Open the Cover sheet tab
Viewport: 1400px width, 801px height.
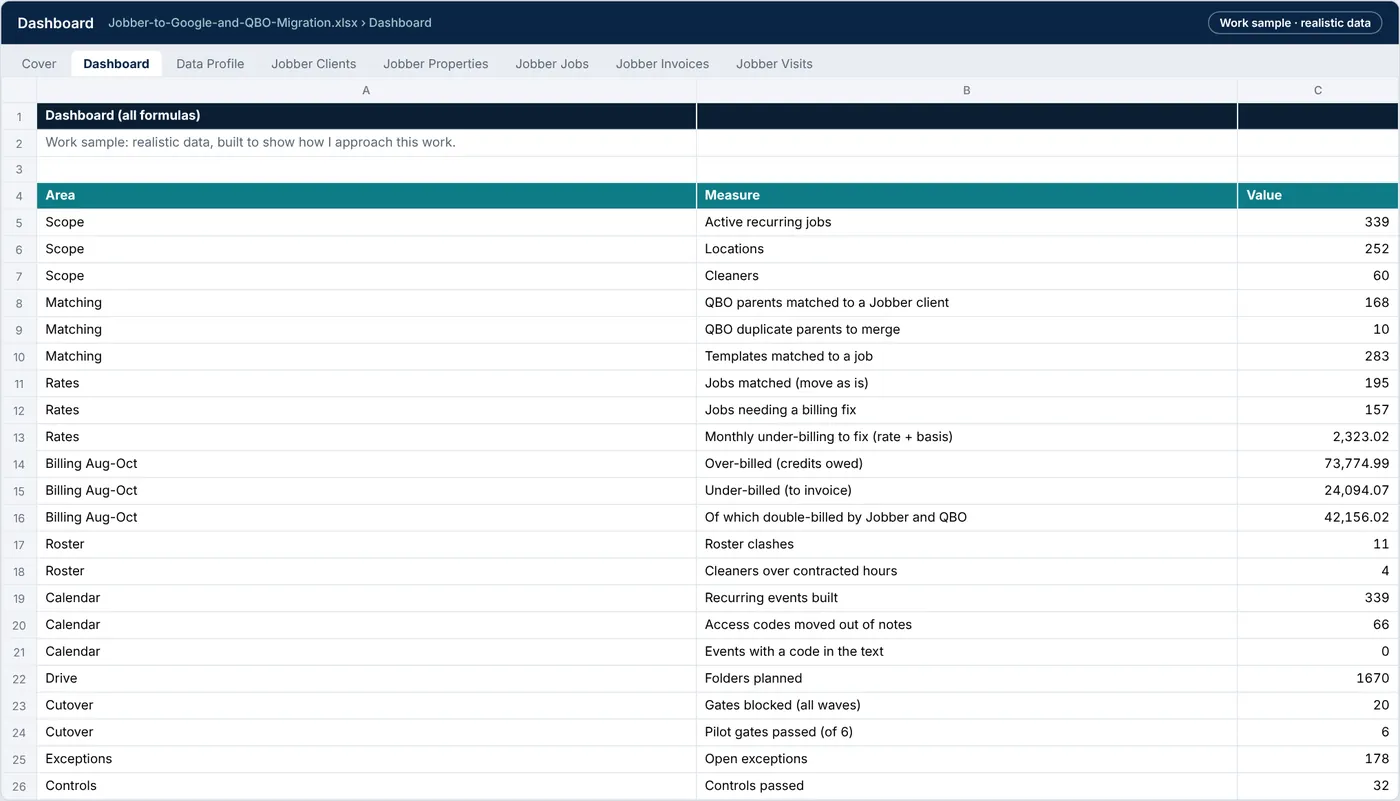[39, 64]
